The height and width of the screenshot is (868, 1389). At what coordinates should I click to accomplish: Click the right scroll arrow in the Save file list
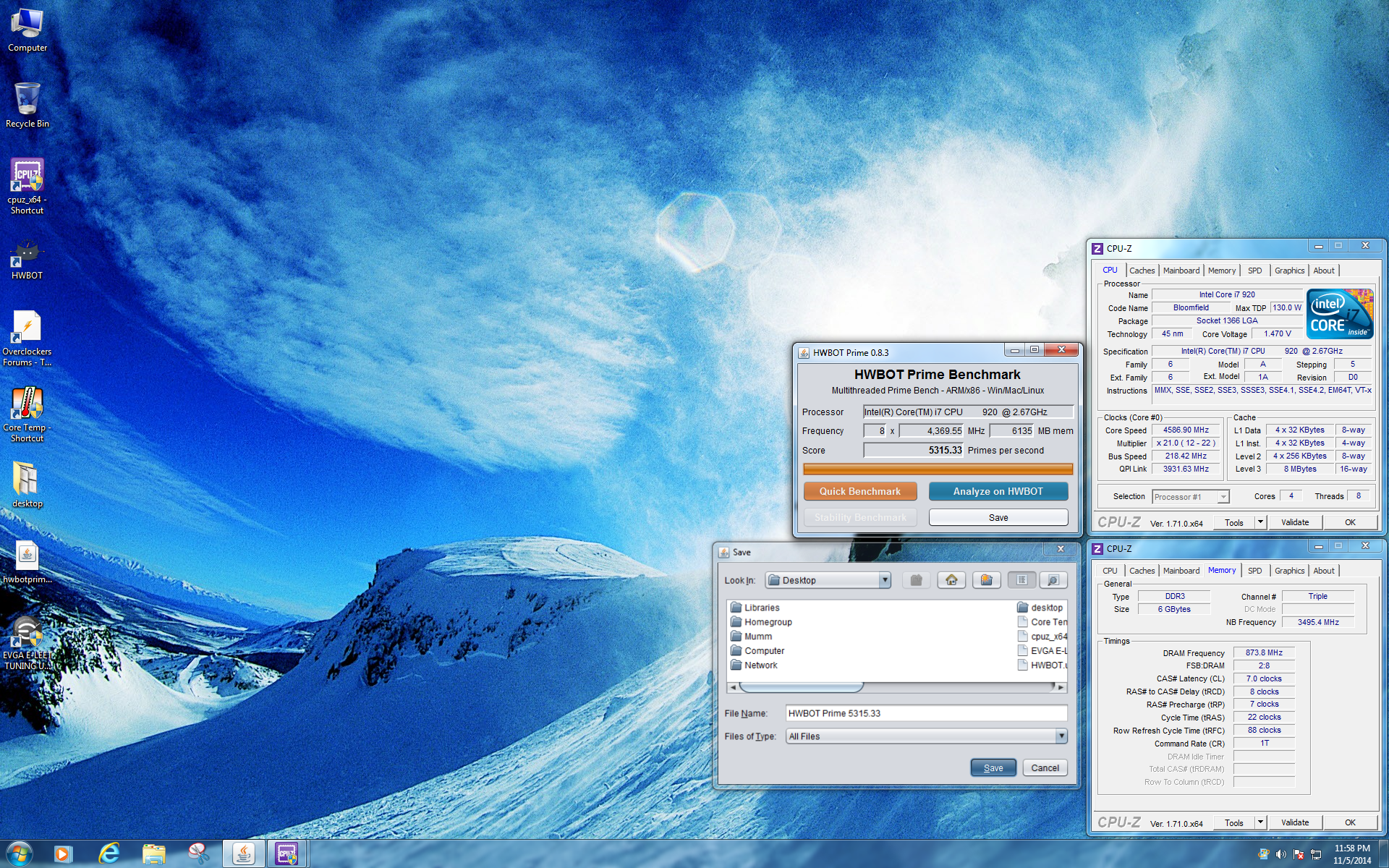(1061, 687)
